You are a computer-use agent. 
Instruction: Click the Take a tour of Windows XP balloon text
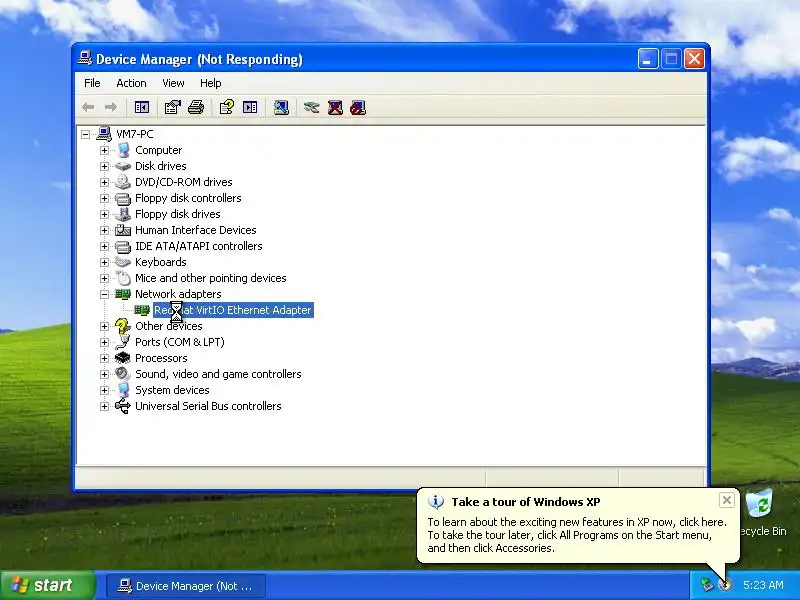(526, 502)
